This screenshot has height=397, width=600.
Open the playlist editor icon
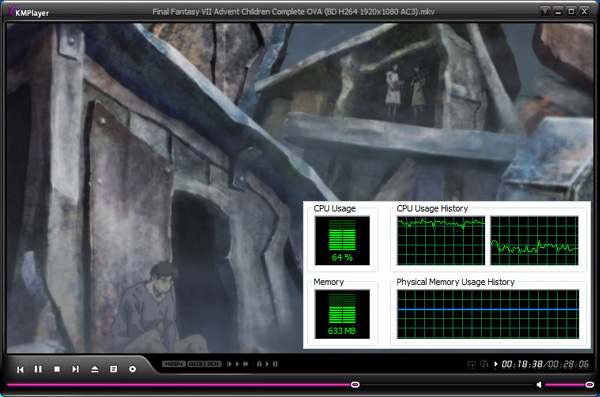click(x=113, y=369)
